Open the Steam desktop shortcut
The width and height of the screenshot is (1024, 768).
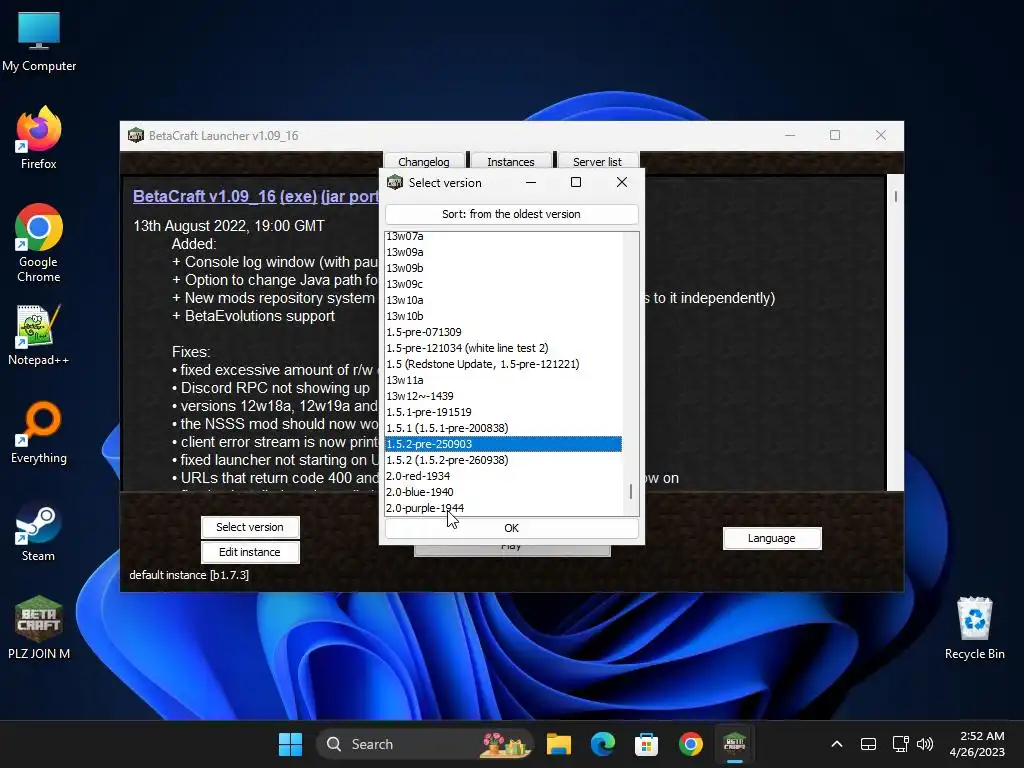tap(39, 530)
